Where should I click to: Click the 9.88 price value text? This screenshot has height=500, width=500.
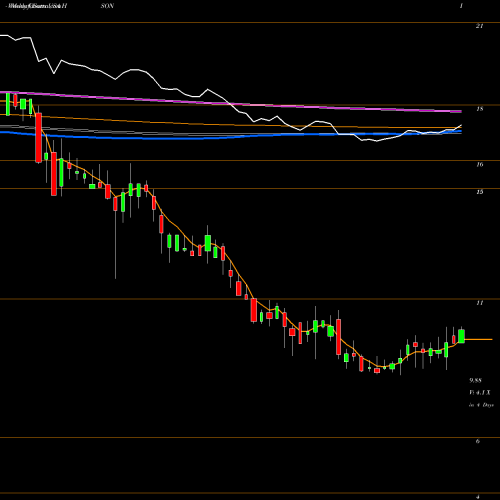click(476, 380)
